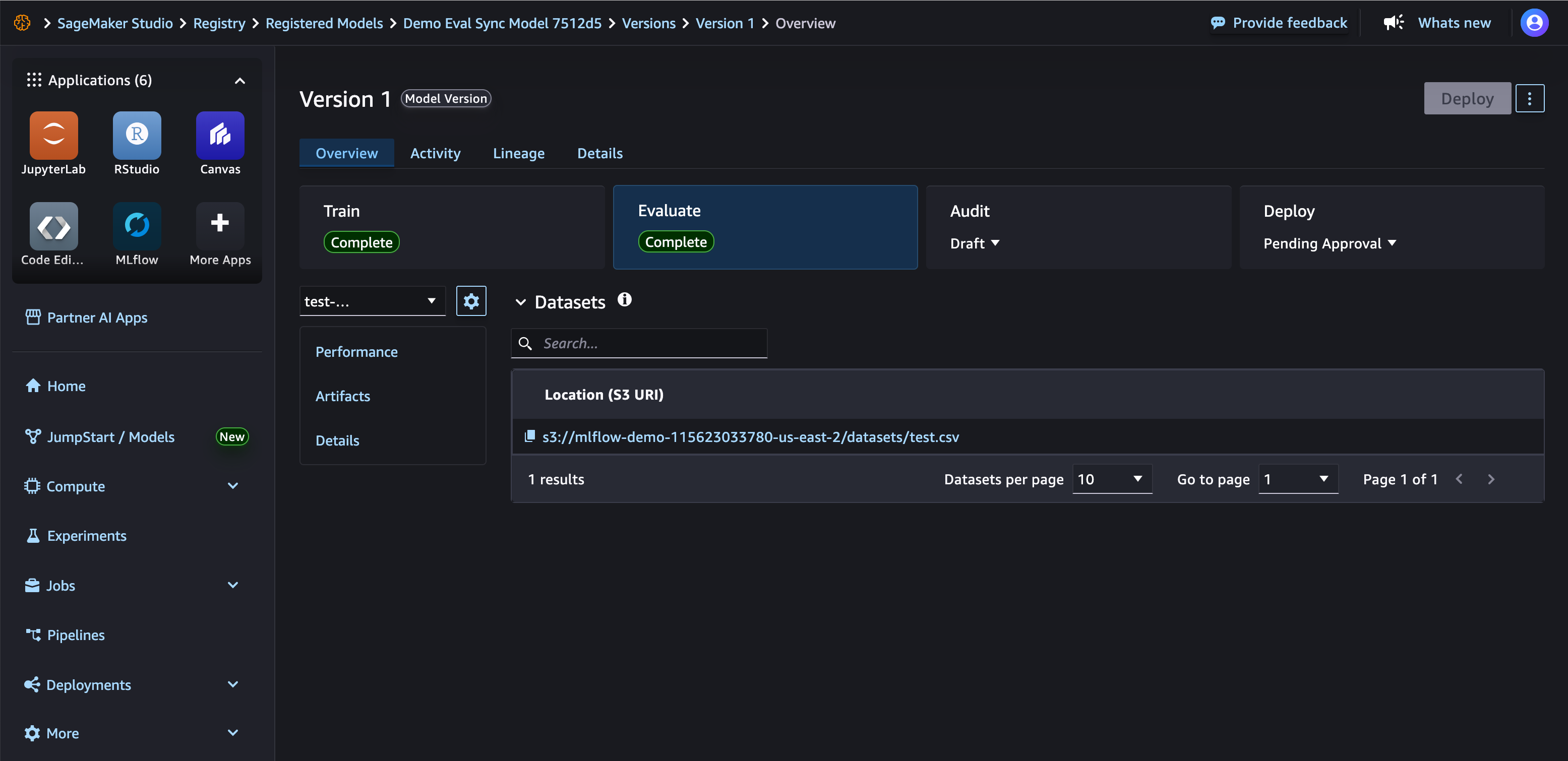Open the user profile avatar

[1534, 23]
